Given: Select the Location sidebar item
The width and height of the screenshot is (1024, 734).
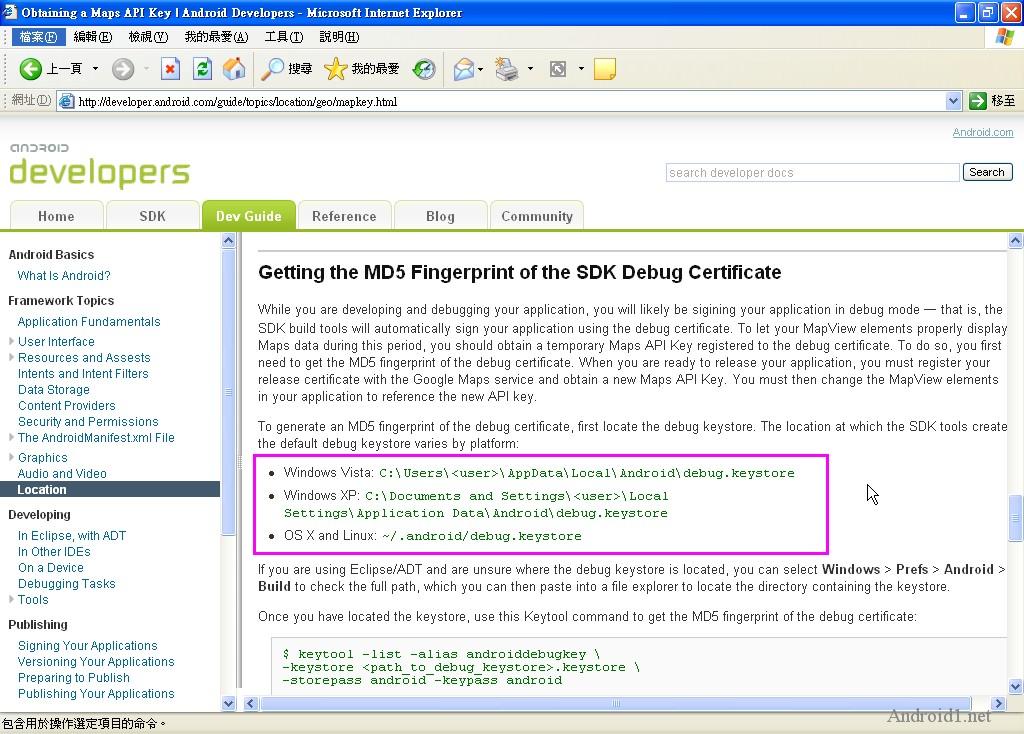Looking at the screenshot, I should click(x=110, y=489).
